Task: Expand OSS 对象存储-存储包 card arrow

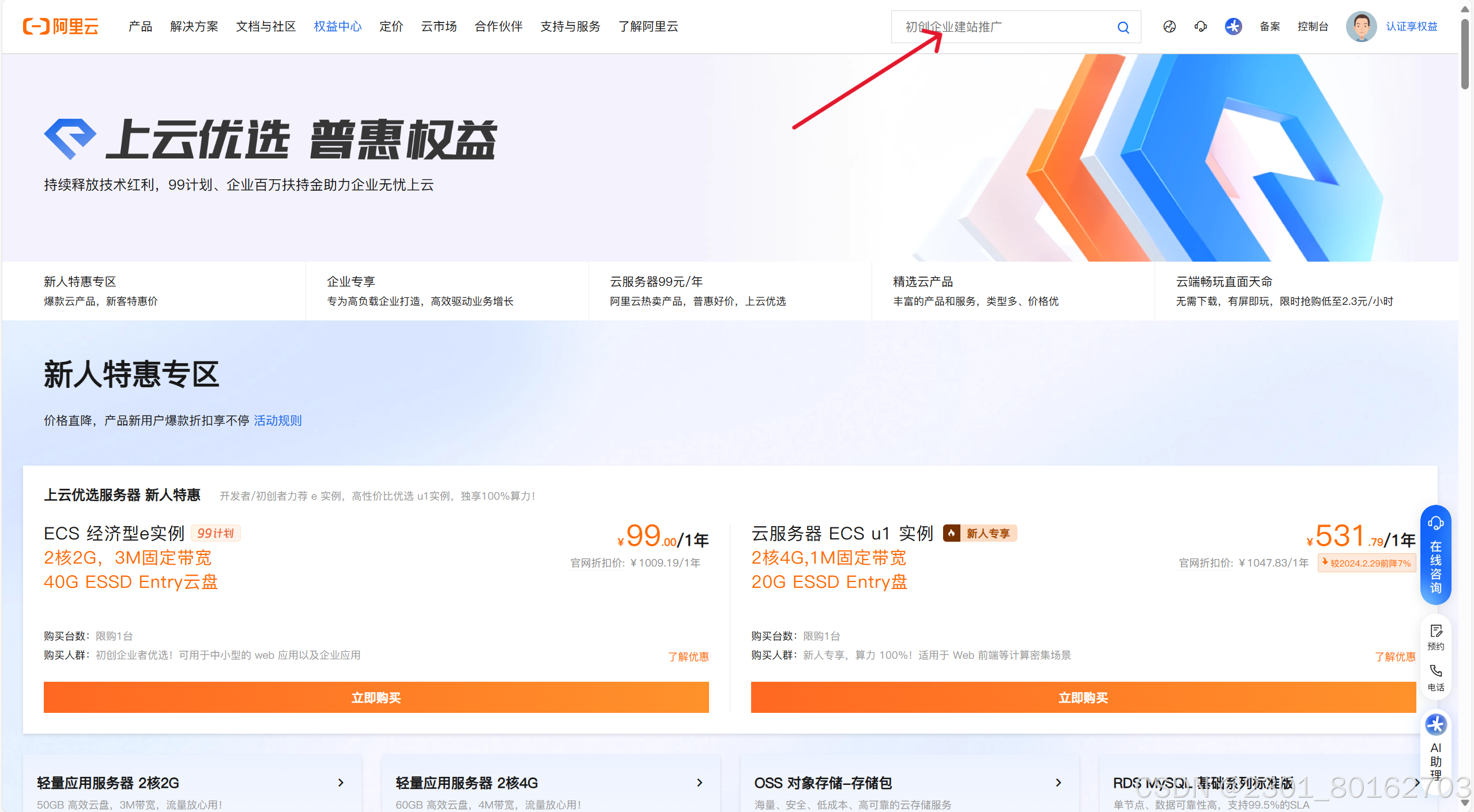Action: point(1058,782)
